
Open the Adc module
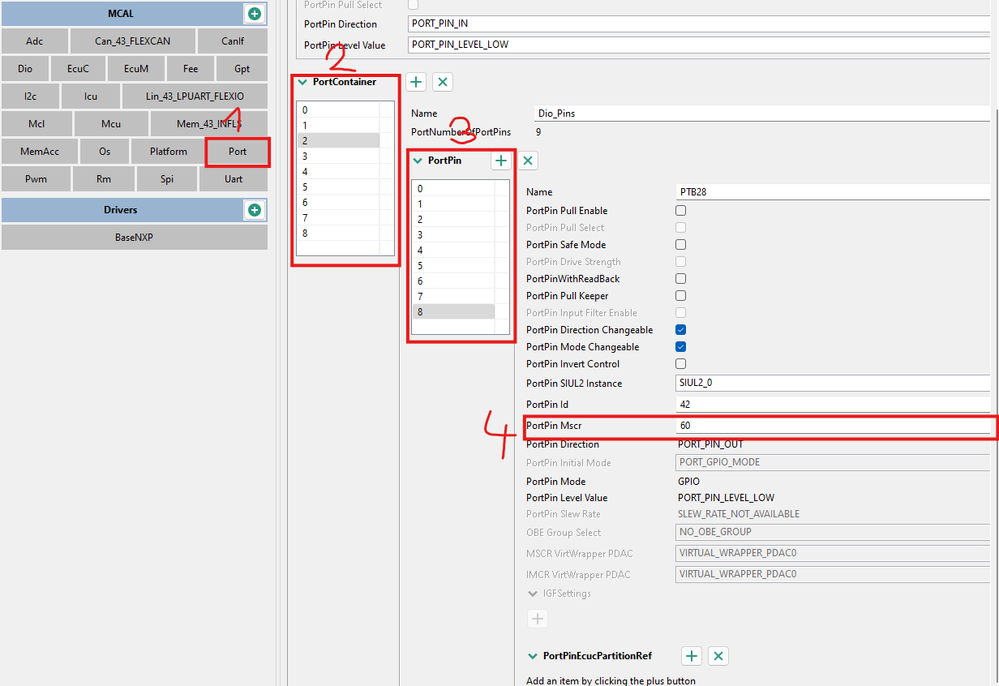[34, 41]
